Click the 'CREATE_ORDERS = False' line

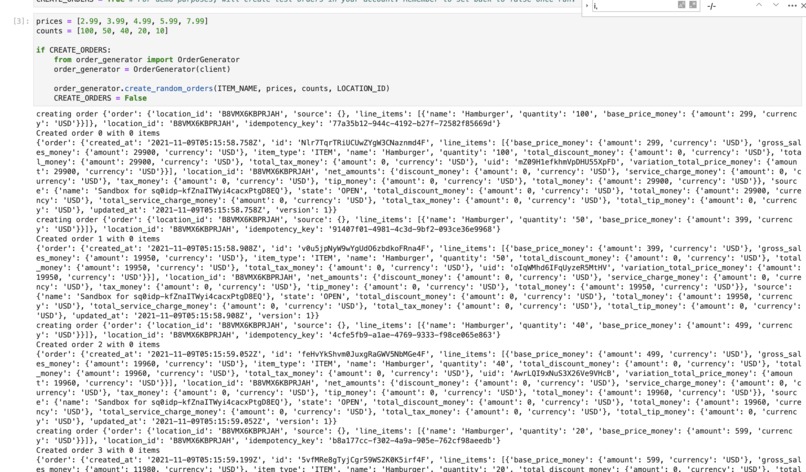point(100,98)
